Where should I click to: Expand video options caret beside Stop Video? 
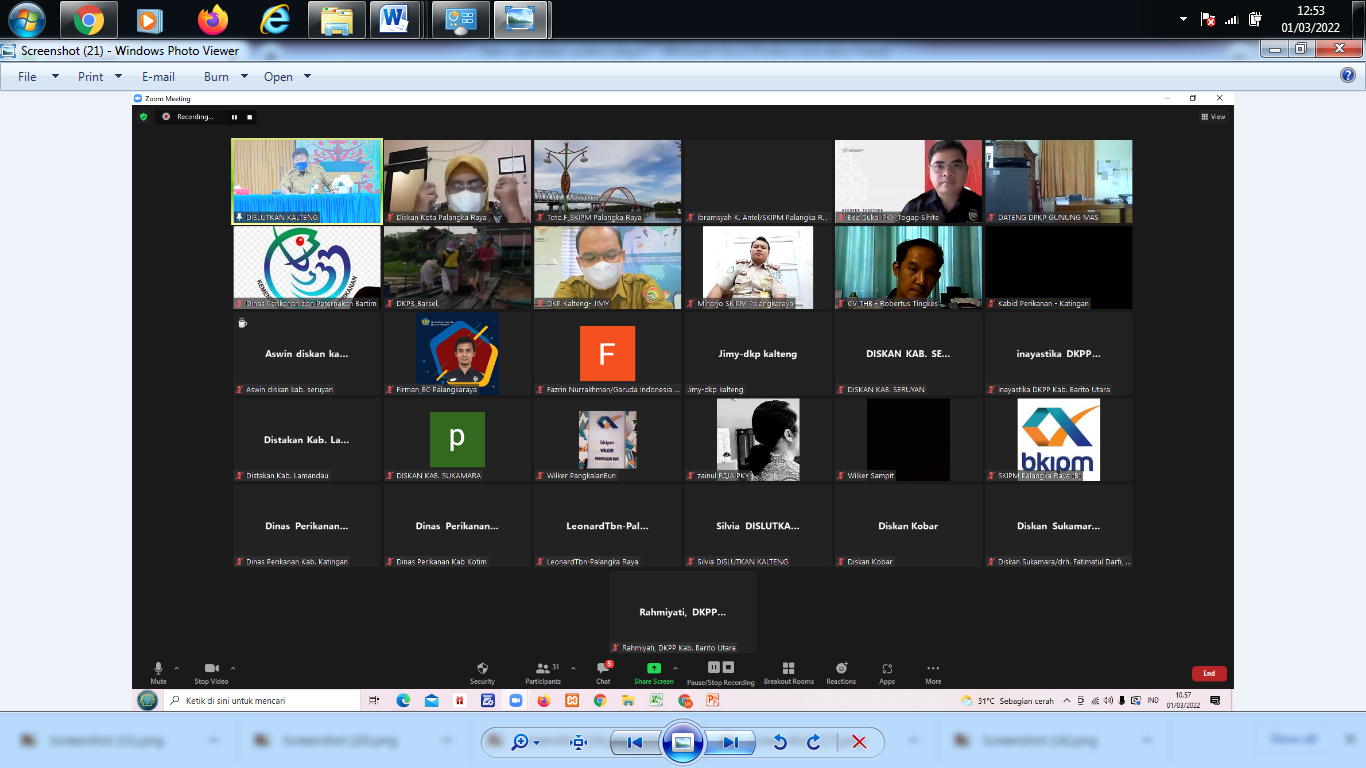pyautogui.click(x=233, y=668)
